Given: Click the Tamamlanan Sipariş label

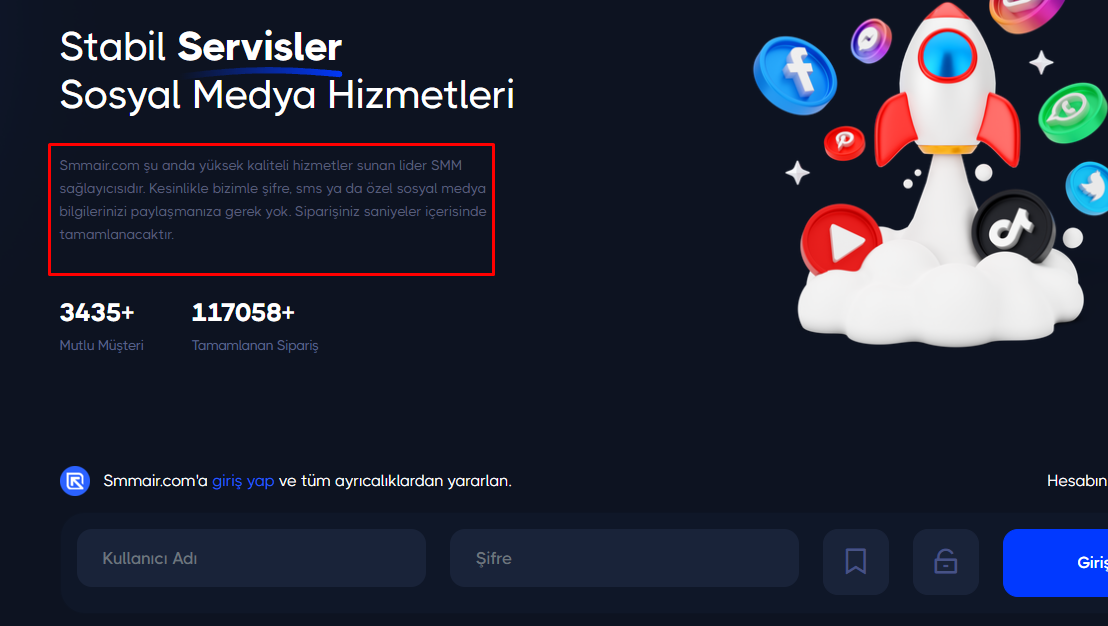Looking at the screenshot, I should 255,346.
